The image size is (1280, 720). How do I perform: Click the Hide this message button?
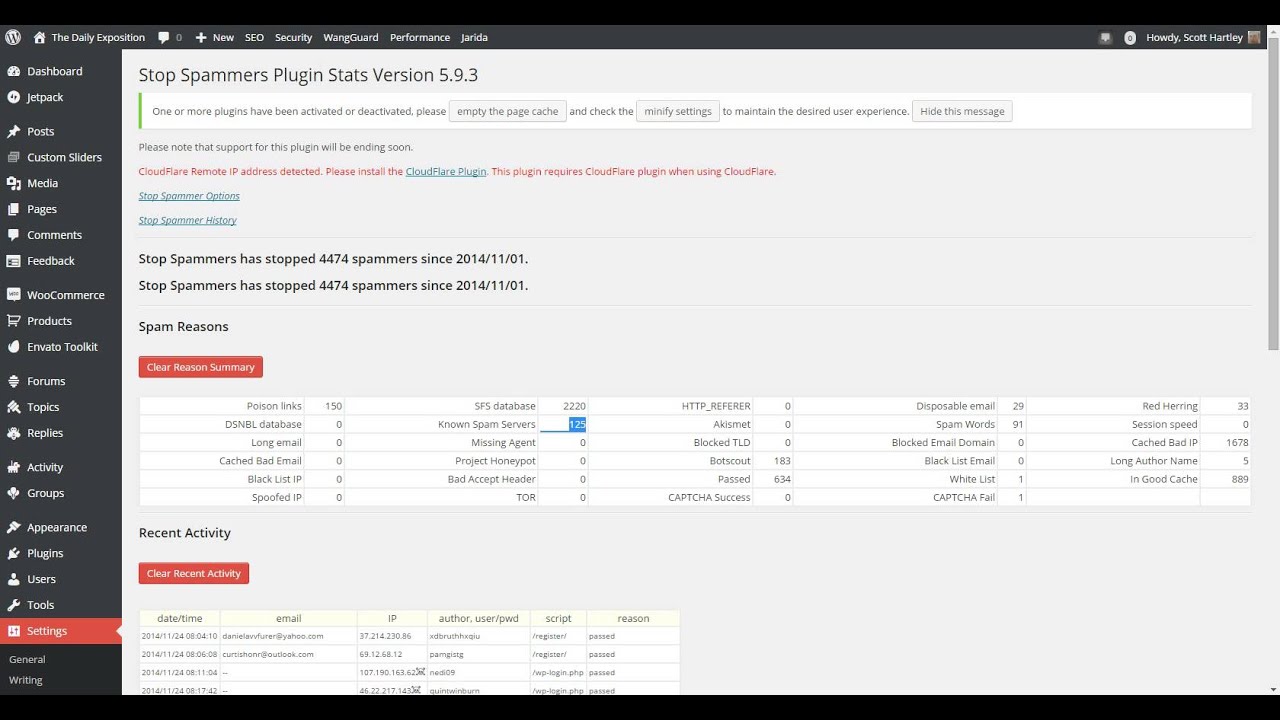(962, 111)
